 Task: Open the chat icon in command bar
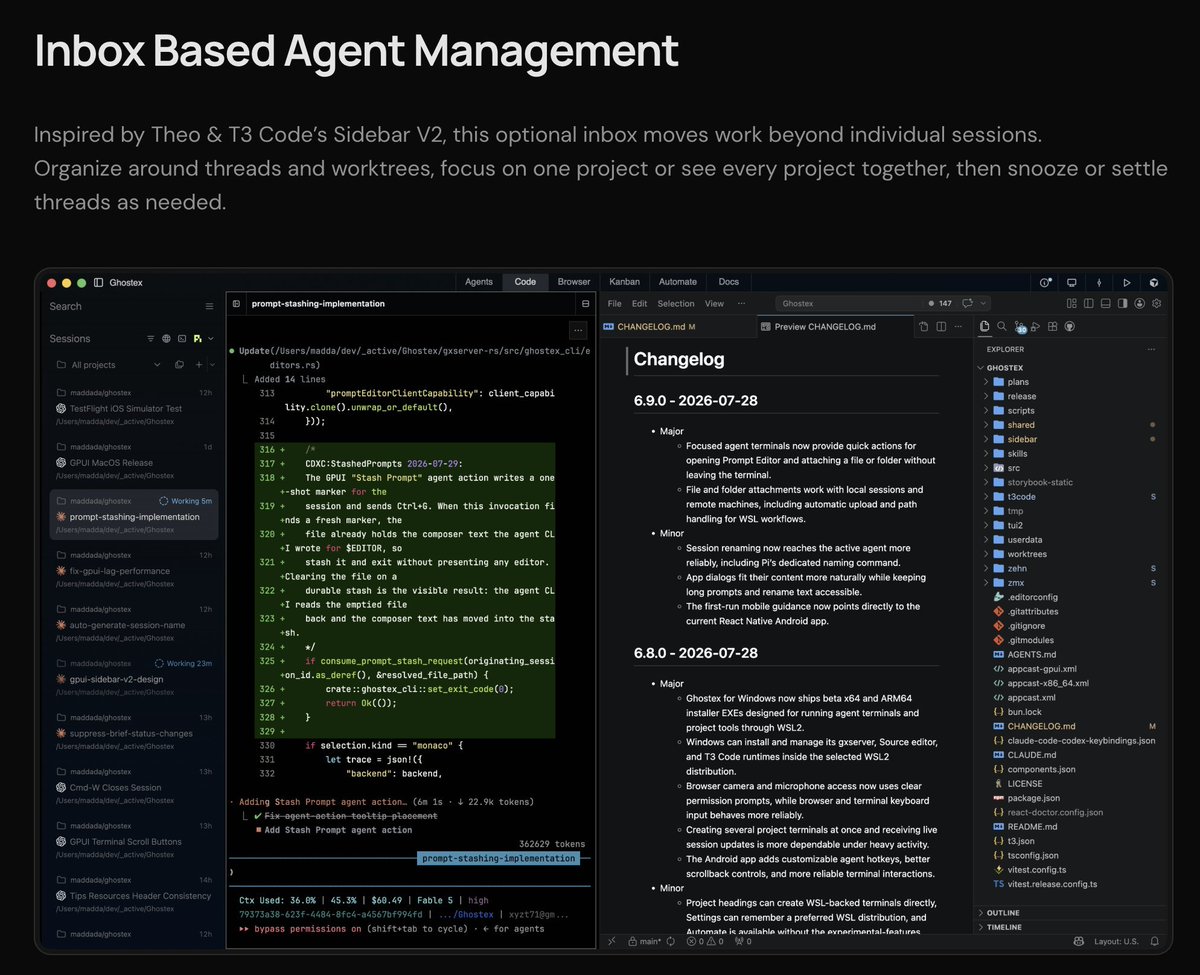(968, 303)
